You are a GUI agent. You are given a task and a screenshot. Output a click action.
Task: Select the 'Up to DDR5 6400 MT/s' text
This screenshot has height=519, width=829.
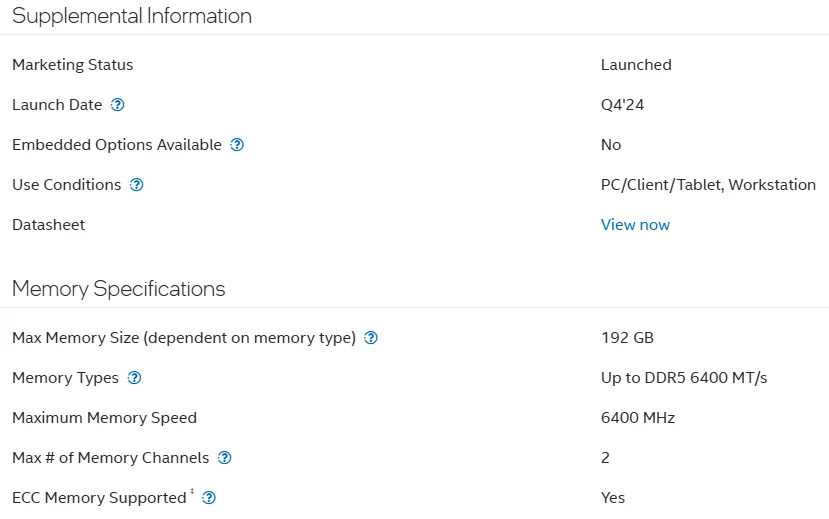point(684,378)
